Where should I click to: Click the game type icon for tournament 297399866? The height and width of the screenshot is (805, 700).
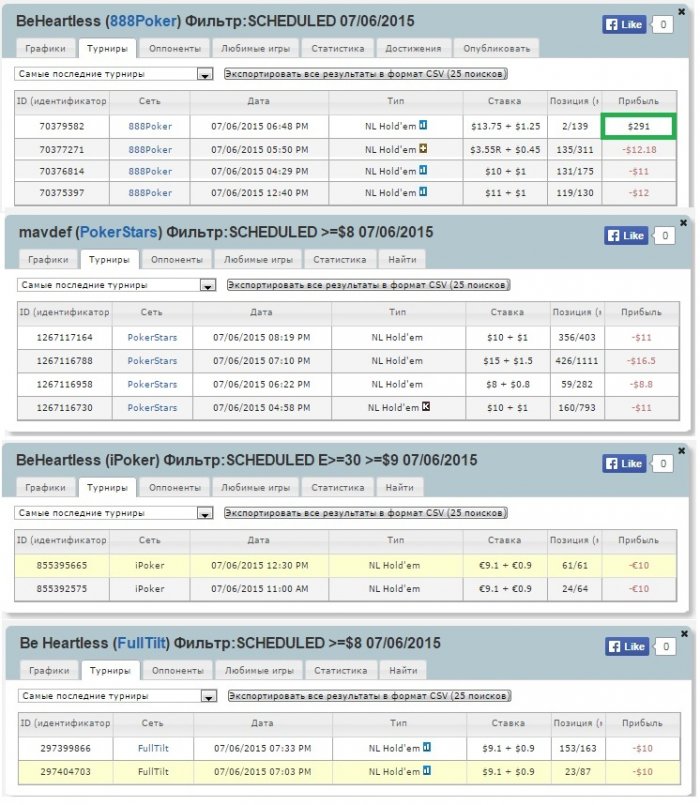pos(427,747)
